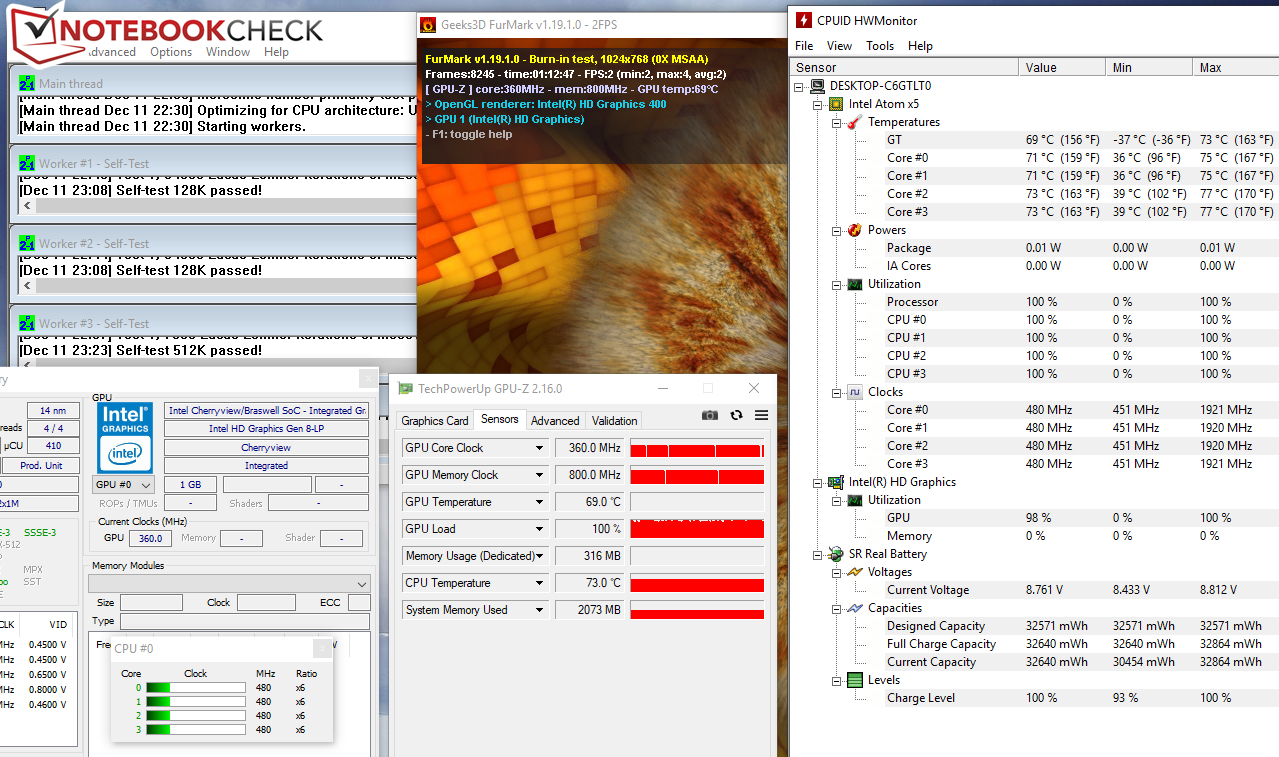Collapse the SR Real Battery node expander
This screenshot has width=1279, height=757.
click(x=818, y=554)
